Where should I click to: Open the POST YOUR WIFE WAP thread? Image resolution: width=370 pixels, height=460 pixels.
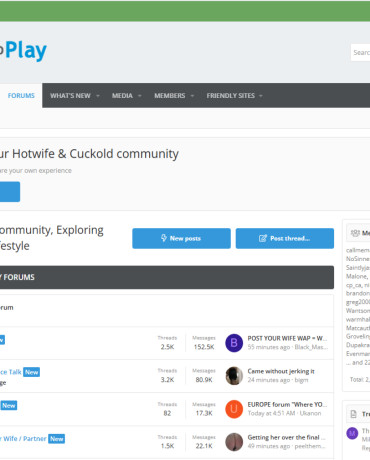(287, 338)
